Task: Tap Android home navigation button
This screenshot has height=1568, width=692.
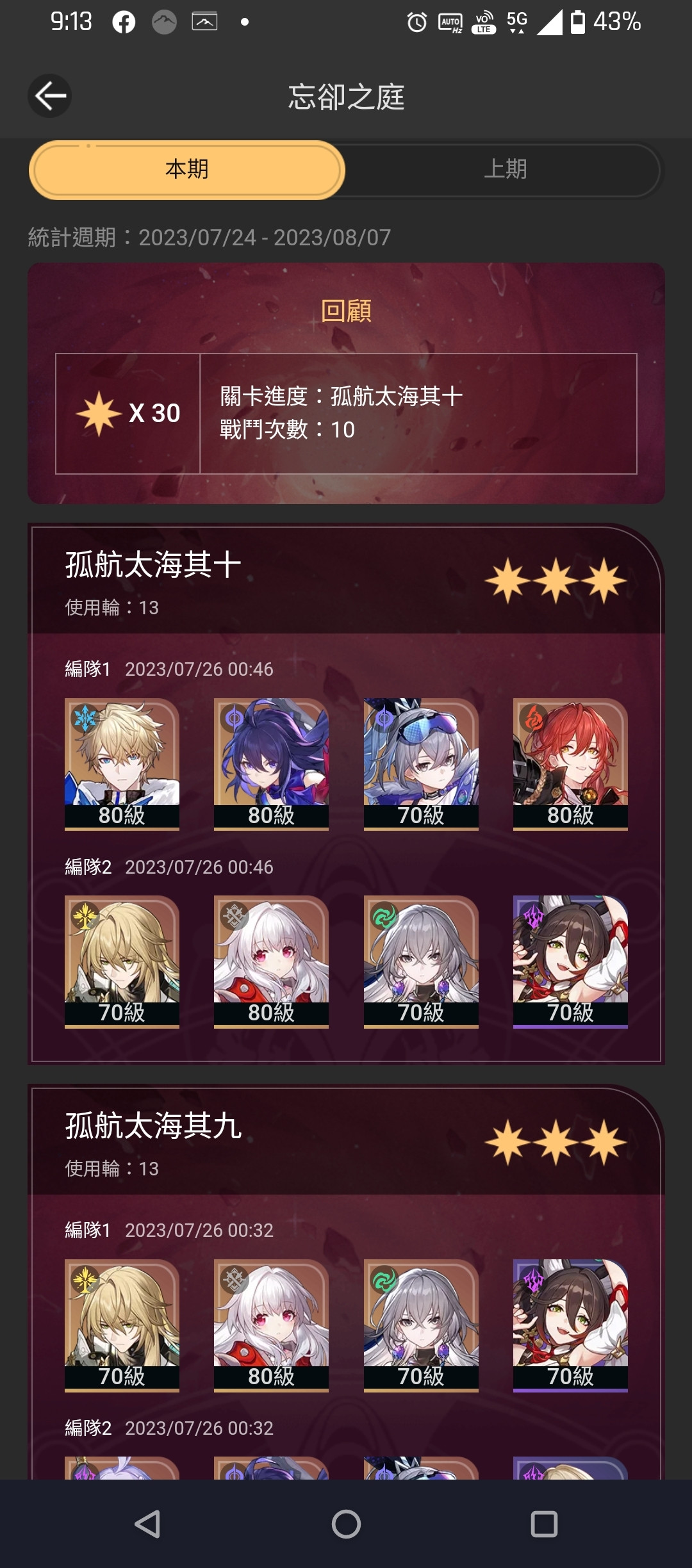Action: click(346, 1524)
